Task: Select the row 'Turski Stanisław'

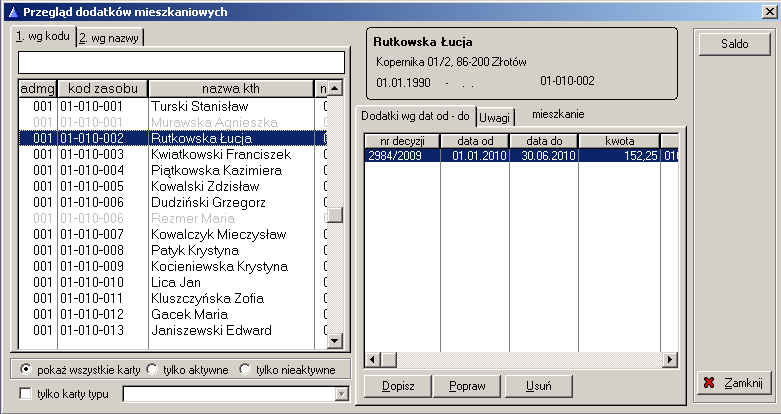Action: point(173,106)
